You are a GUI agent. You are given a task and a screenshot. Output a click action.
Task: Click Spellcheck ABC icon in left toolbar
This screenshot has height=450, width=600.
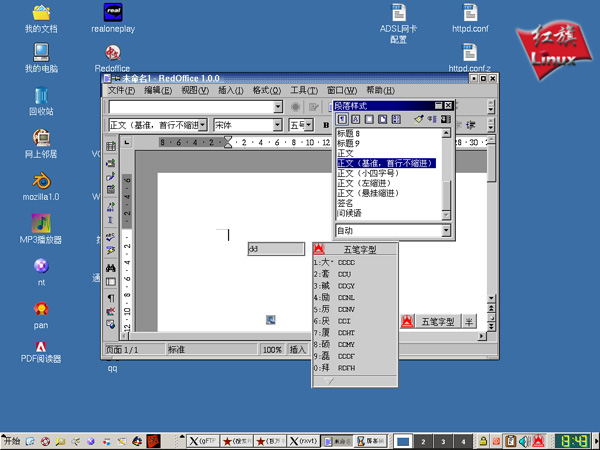(111, 237)
